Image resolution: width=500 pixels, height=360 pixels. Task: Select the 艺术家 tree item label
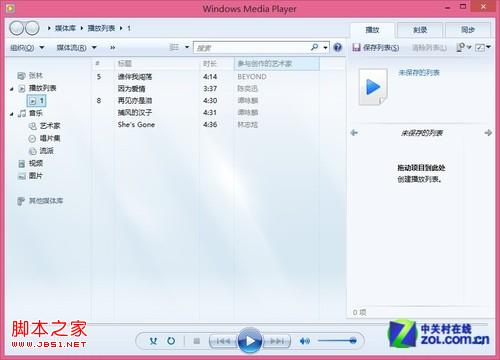pos(50,126)
